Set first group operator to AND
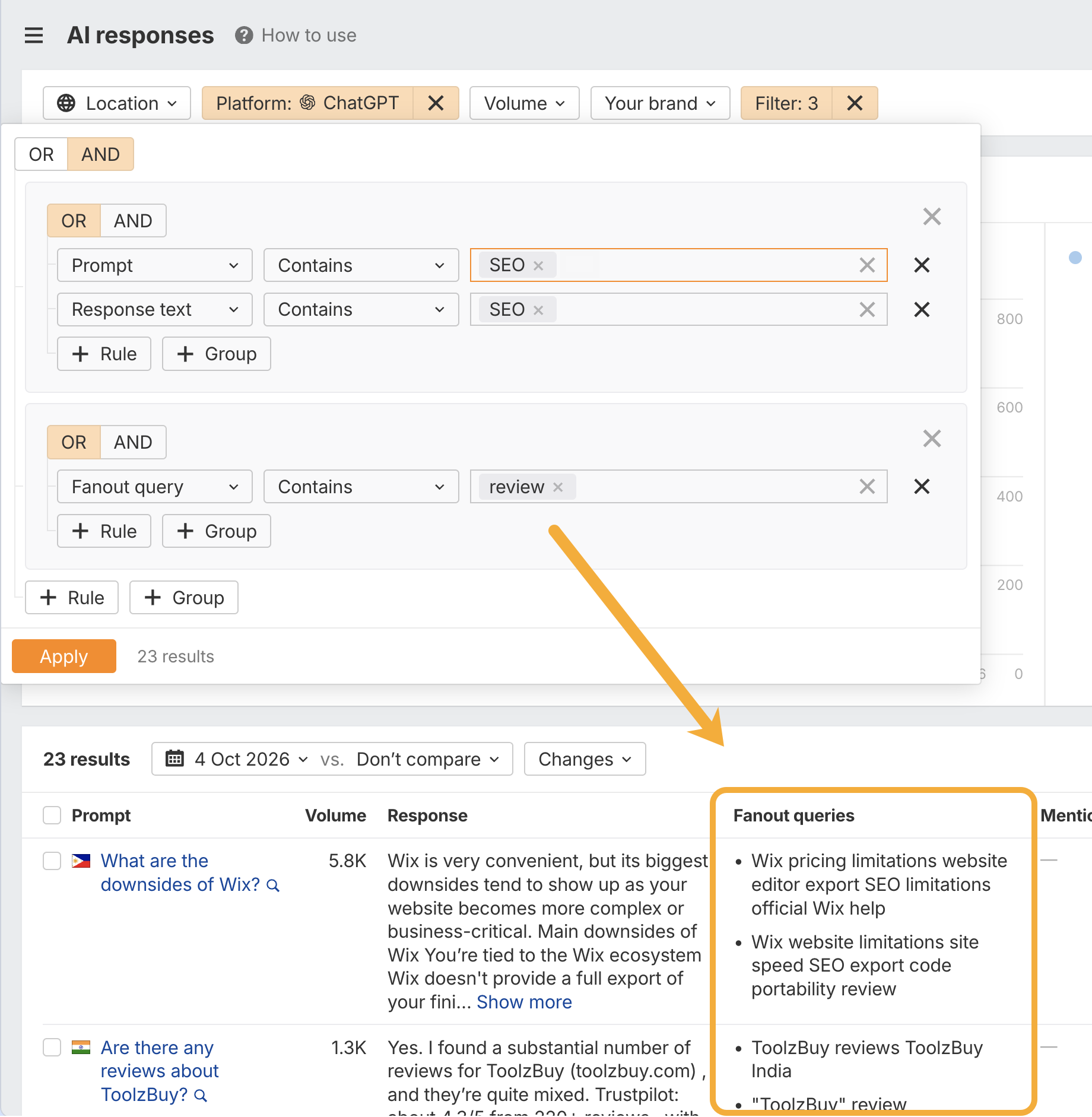The height and width of the screenshot is (1117, 1092). (134, 221)
